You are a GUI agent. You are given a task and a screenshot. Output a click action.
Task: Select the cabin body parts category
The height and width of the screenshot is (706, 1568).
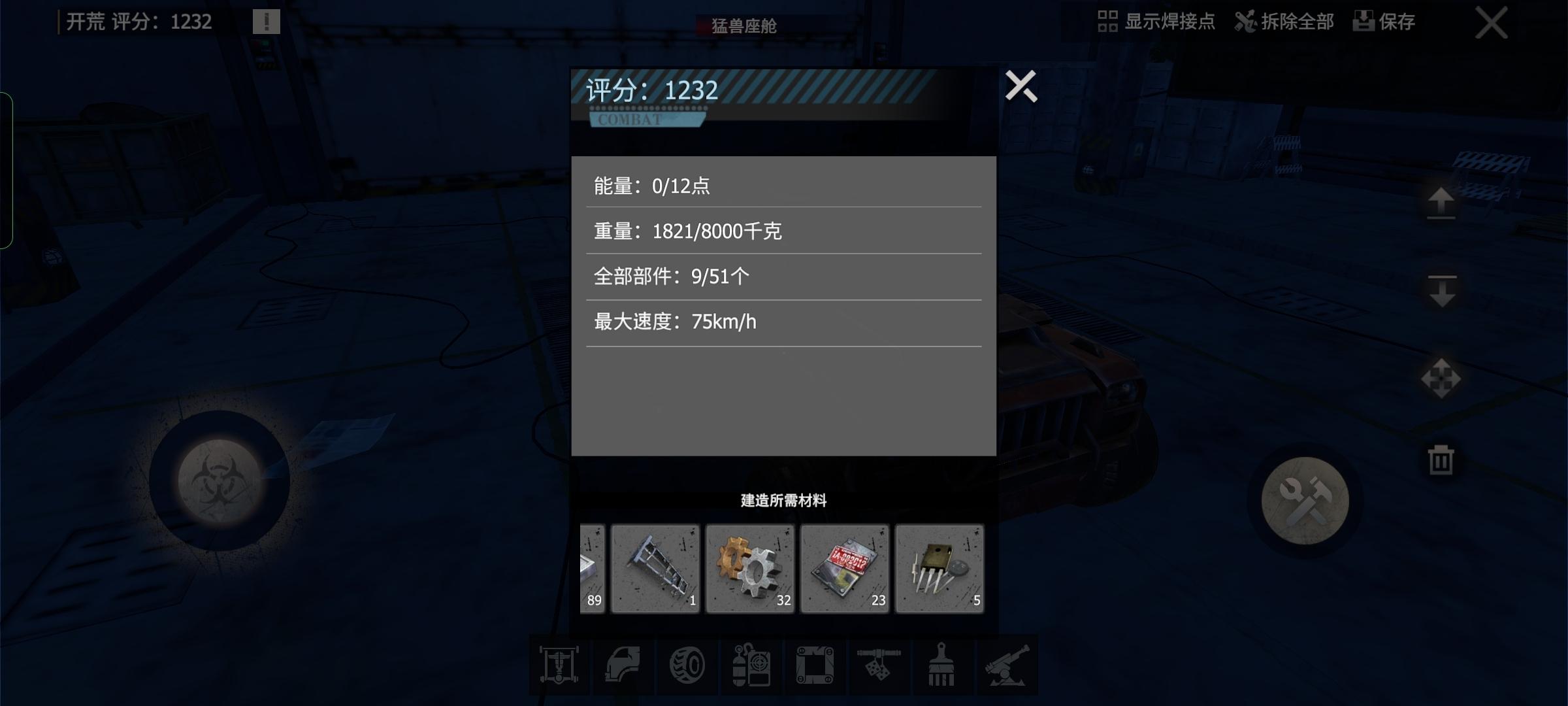click(623, 665)
